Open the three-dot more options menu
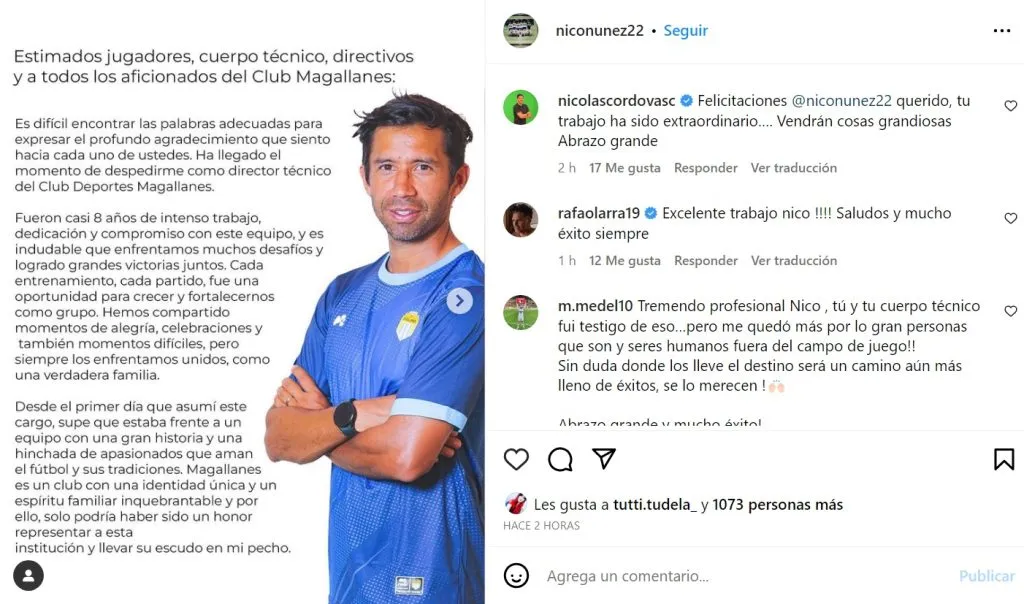The width and height of the screenshot is (1024, 604). click(x=1002, y=31)
